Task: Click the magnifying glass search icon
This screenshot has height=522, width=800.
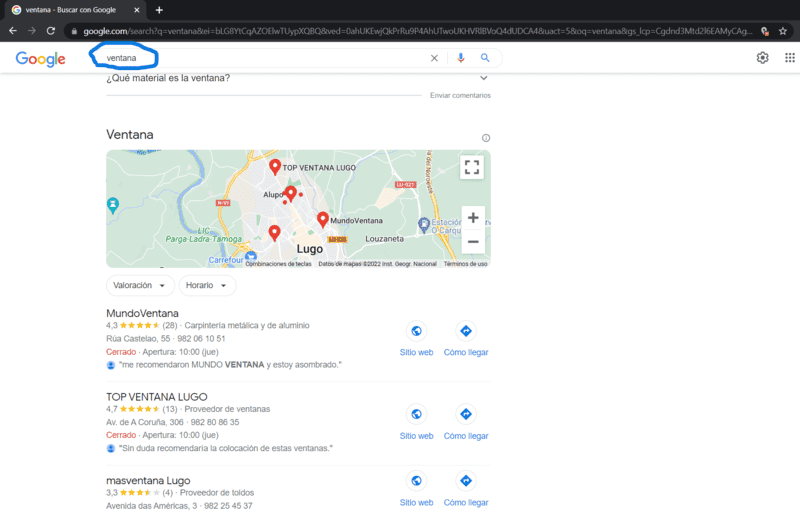Action: 485,58
